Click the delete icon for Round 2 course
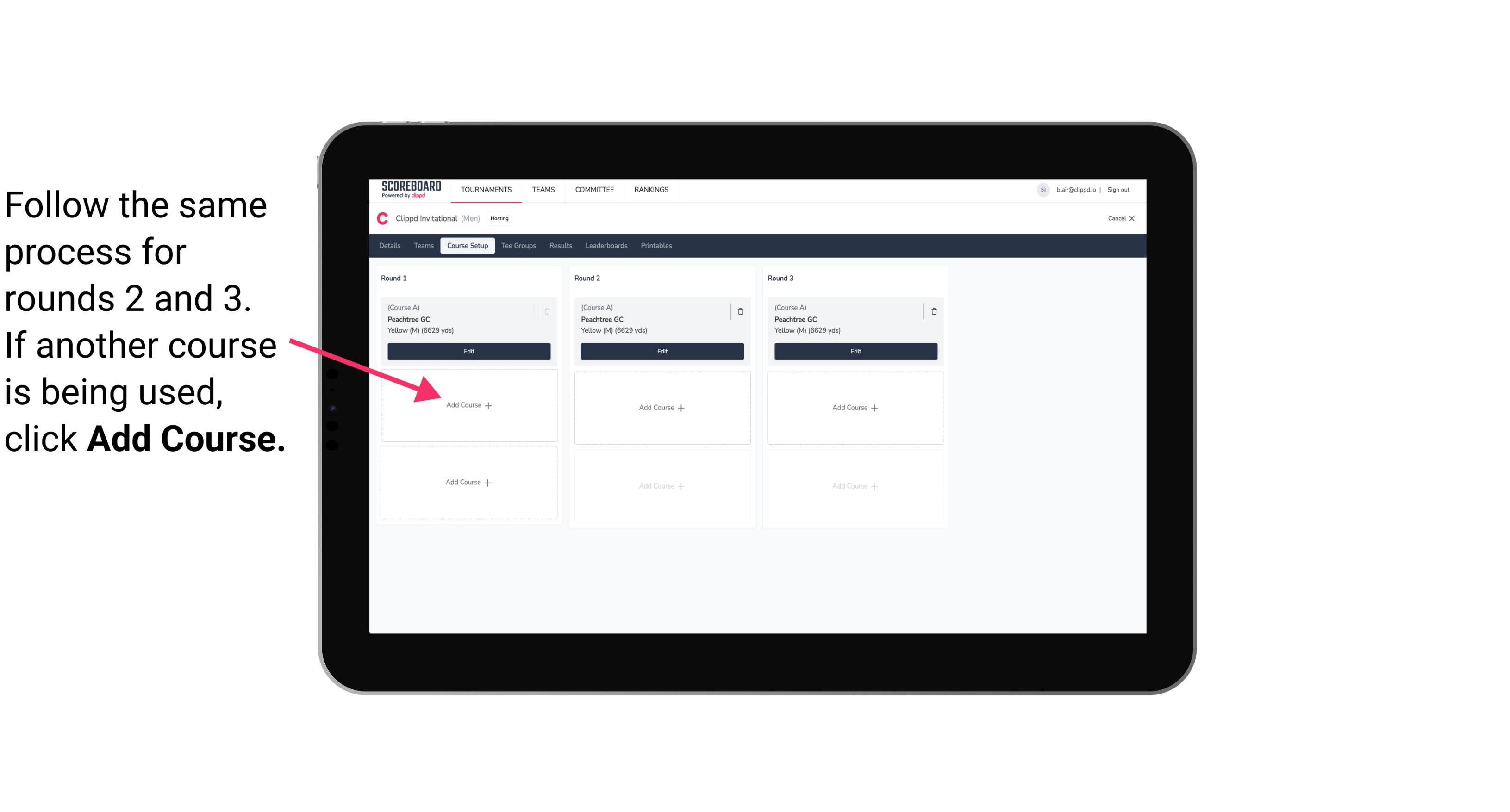The width and height of the screenshot is (1510, 812). pyautogui.click(x=740, y=310)
